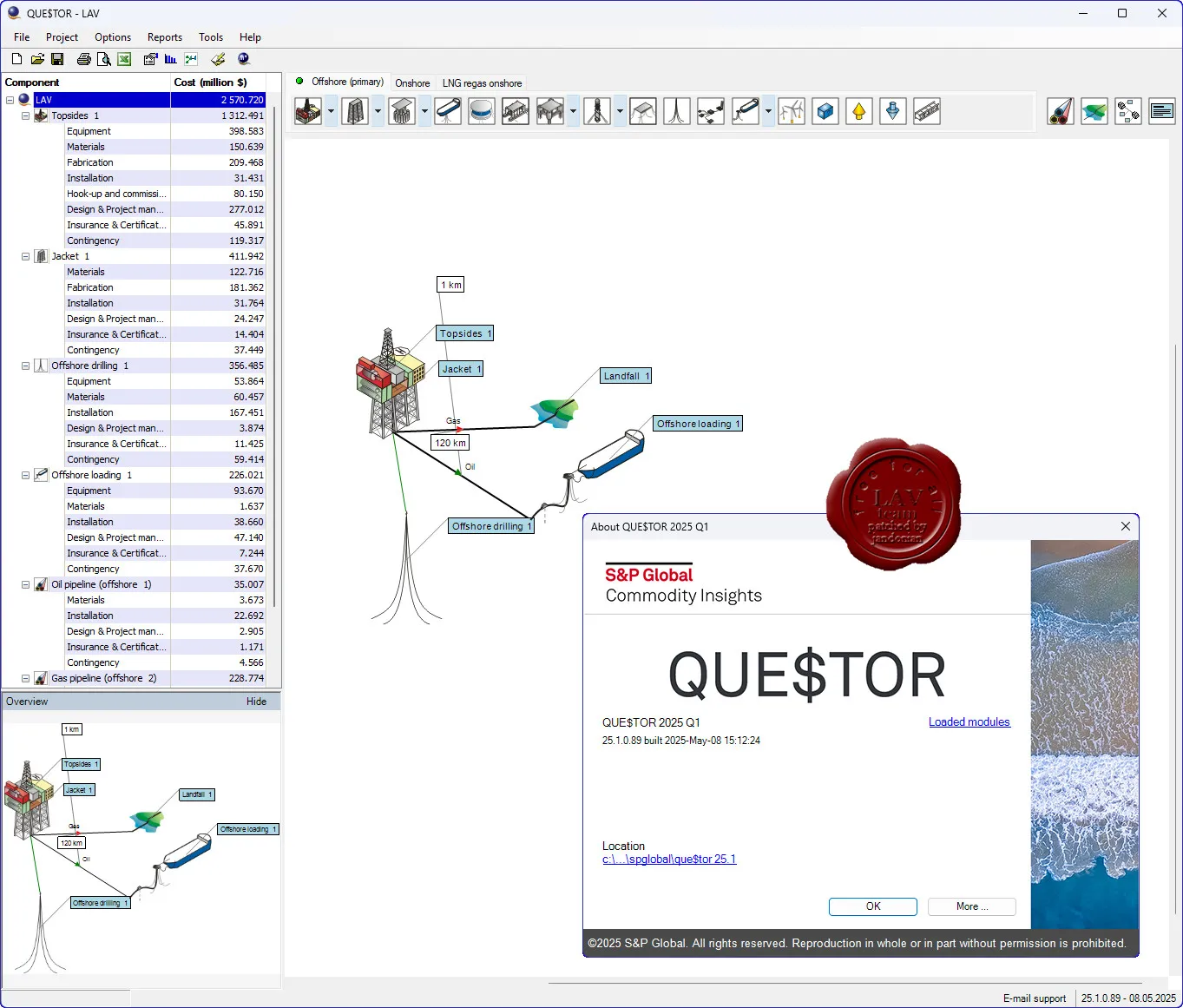
Task: Save the project with the floppy disk icon
Action: (57, 59)
